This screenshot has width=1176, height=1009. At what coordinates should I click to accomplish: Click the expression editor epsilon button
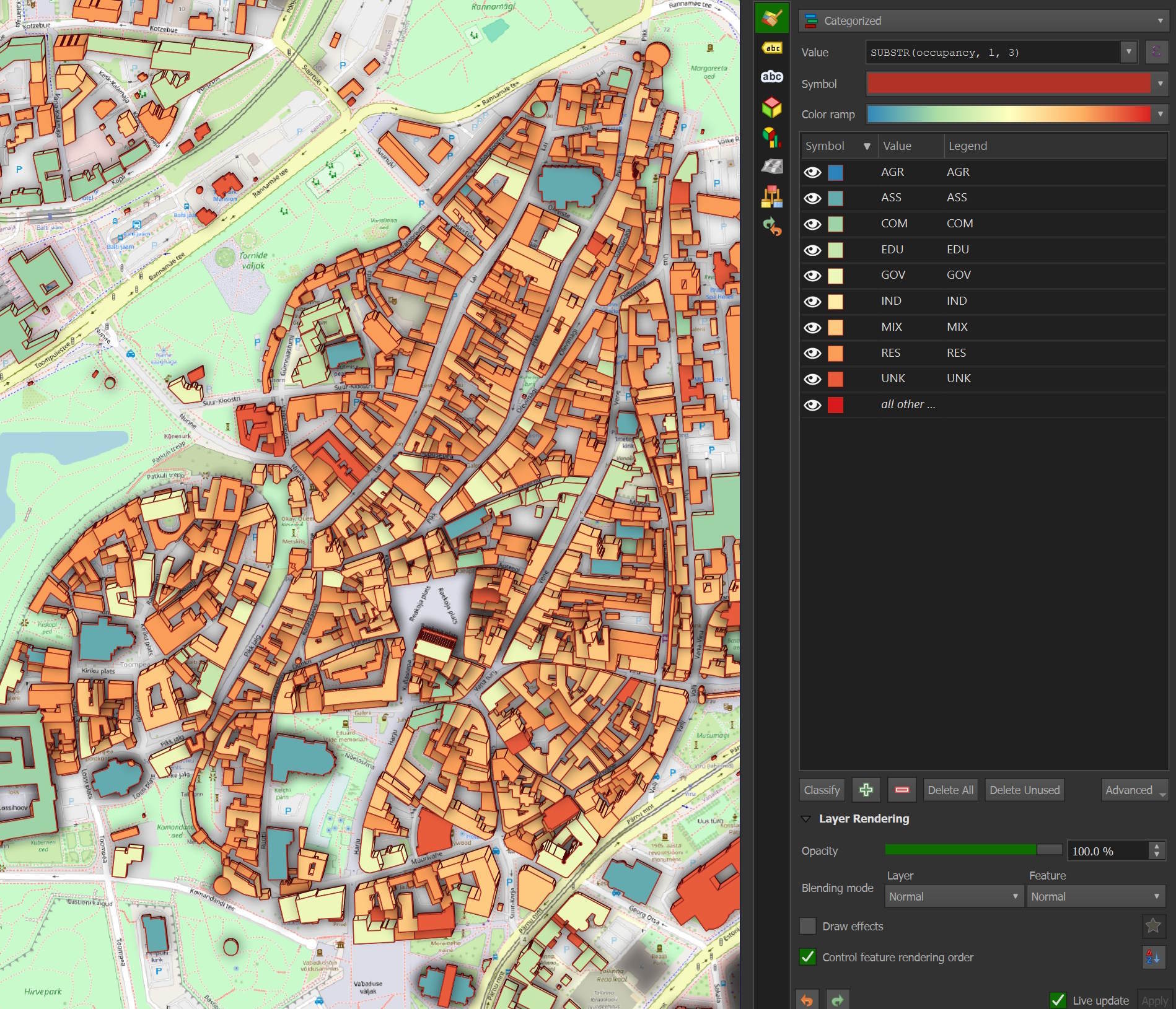click(x=1156, y=52)
